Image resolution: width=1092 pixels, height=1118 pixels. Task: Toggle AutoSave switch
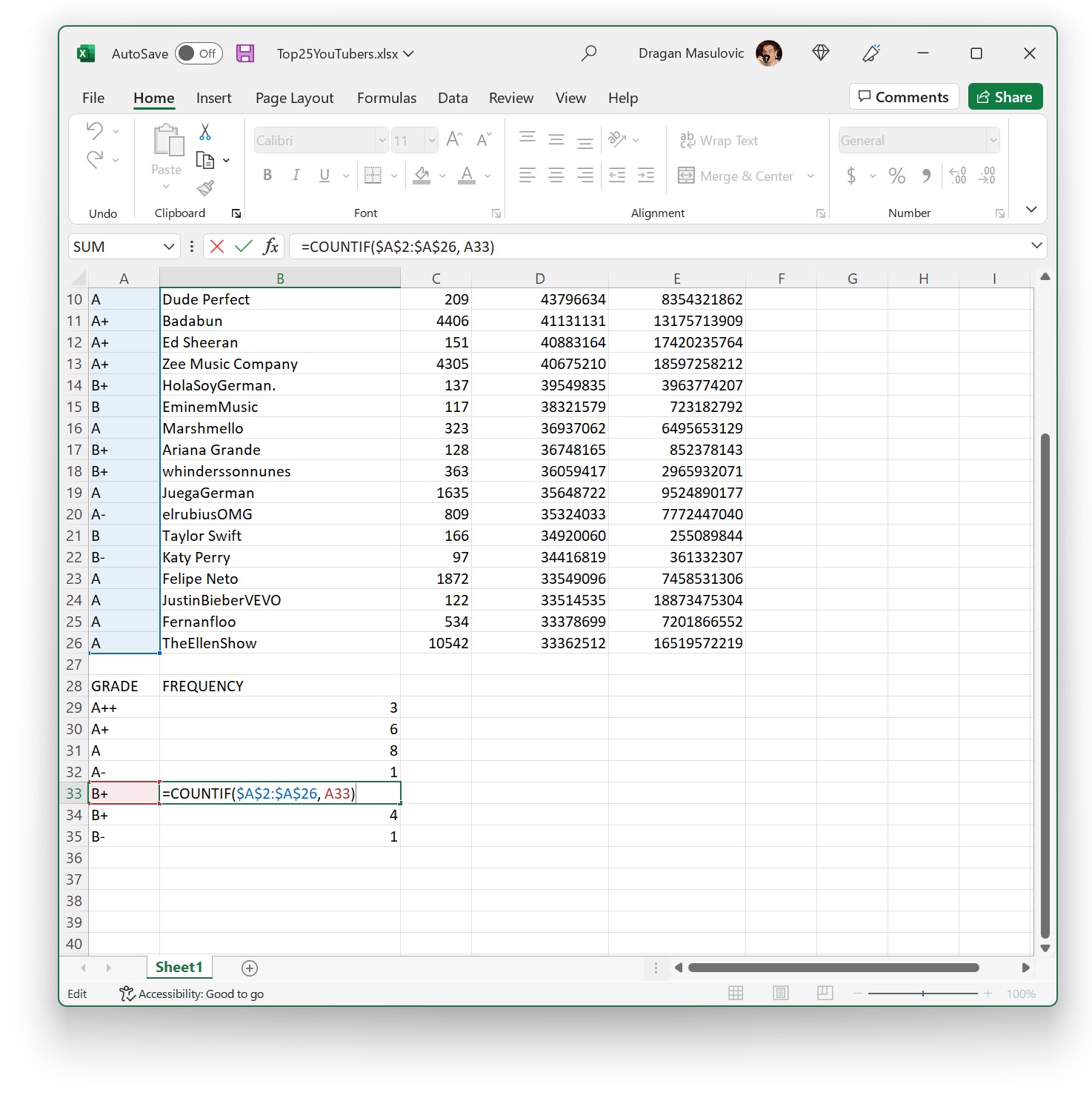coord(199,53)
